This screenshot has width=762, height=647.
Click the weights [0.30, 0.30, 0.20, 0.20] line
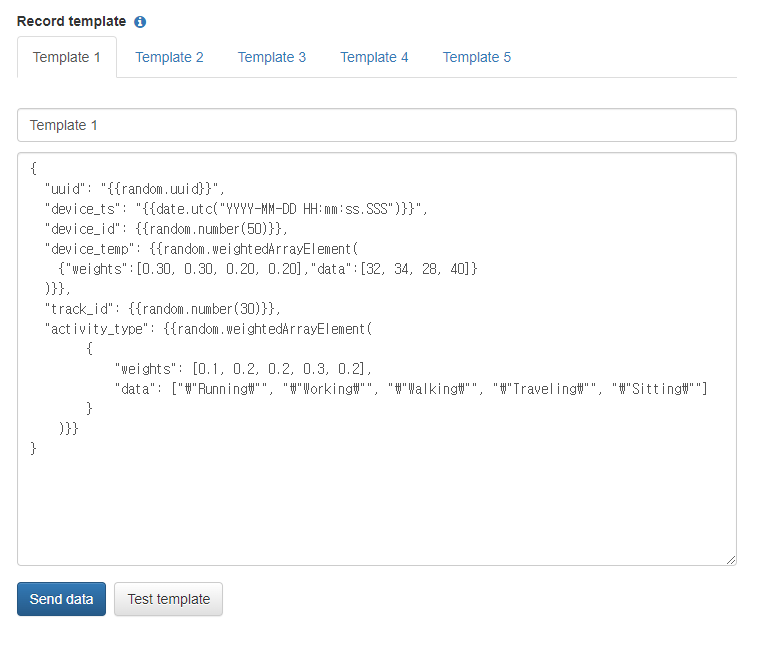pyautogui.click(x=268, y=269)
